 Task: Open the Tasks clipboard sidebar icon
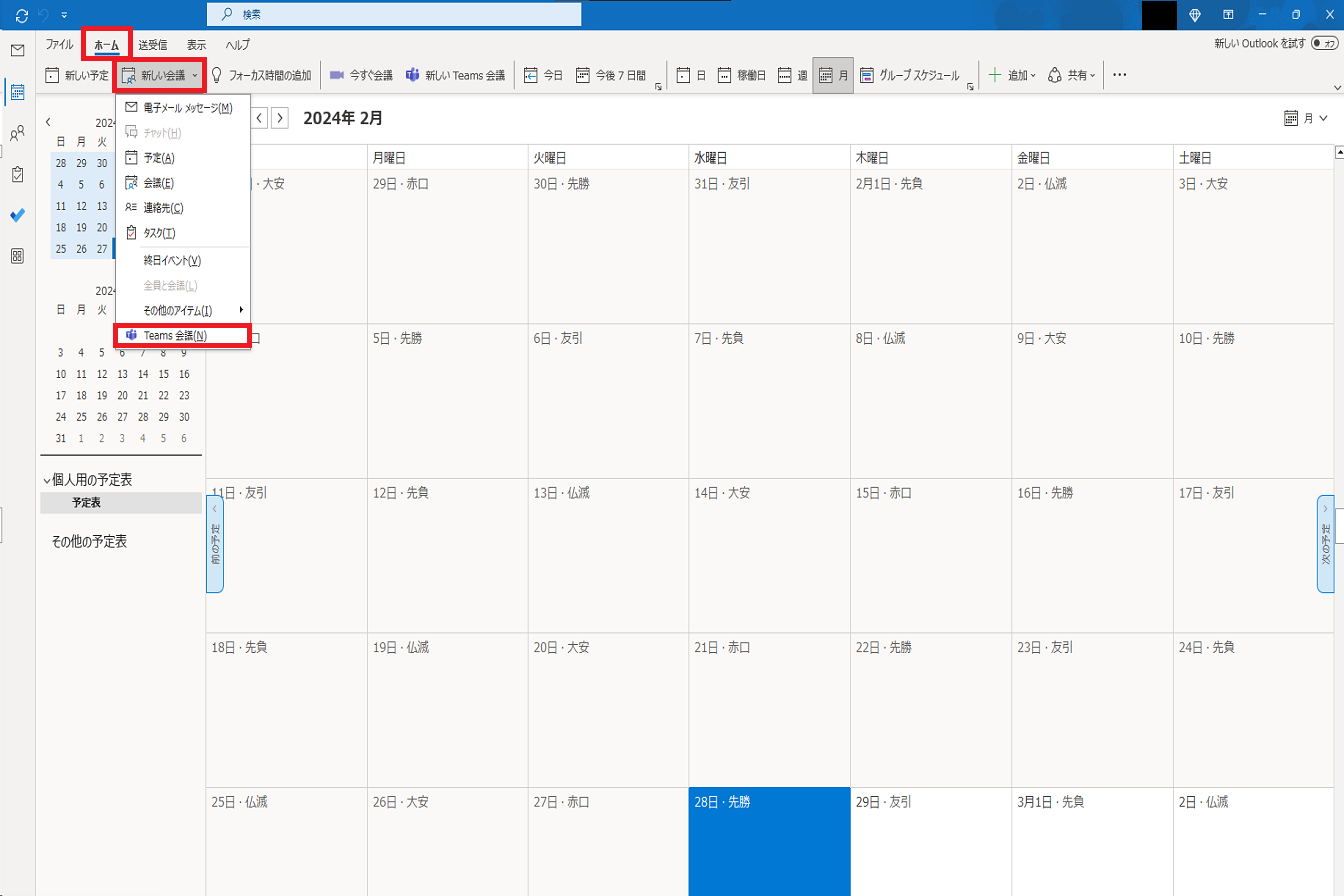pos(17,174)
